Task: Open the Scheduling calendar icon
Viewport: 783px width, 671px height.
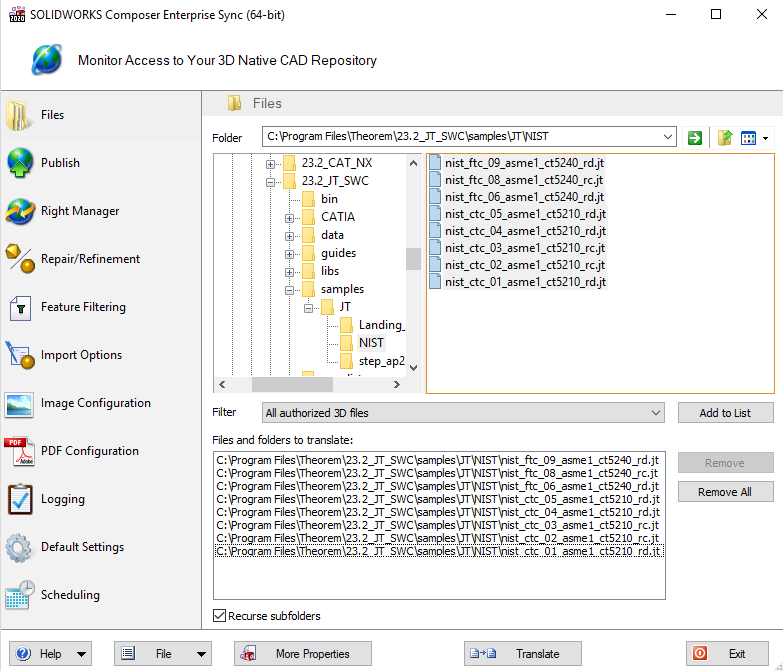Action: coord(19,595)
